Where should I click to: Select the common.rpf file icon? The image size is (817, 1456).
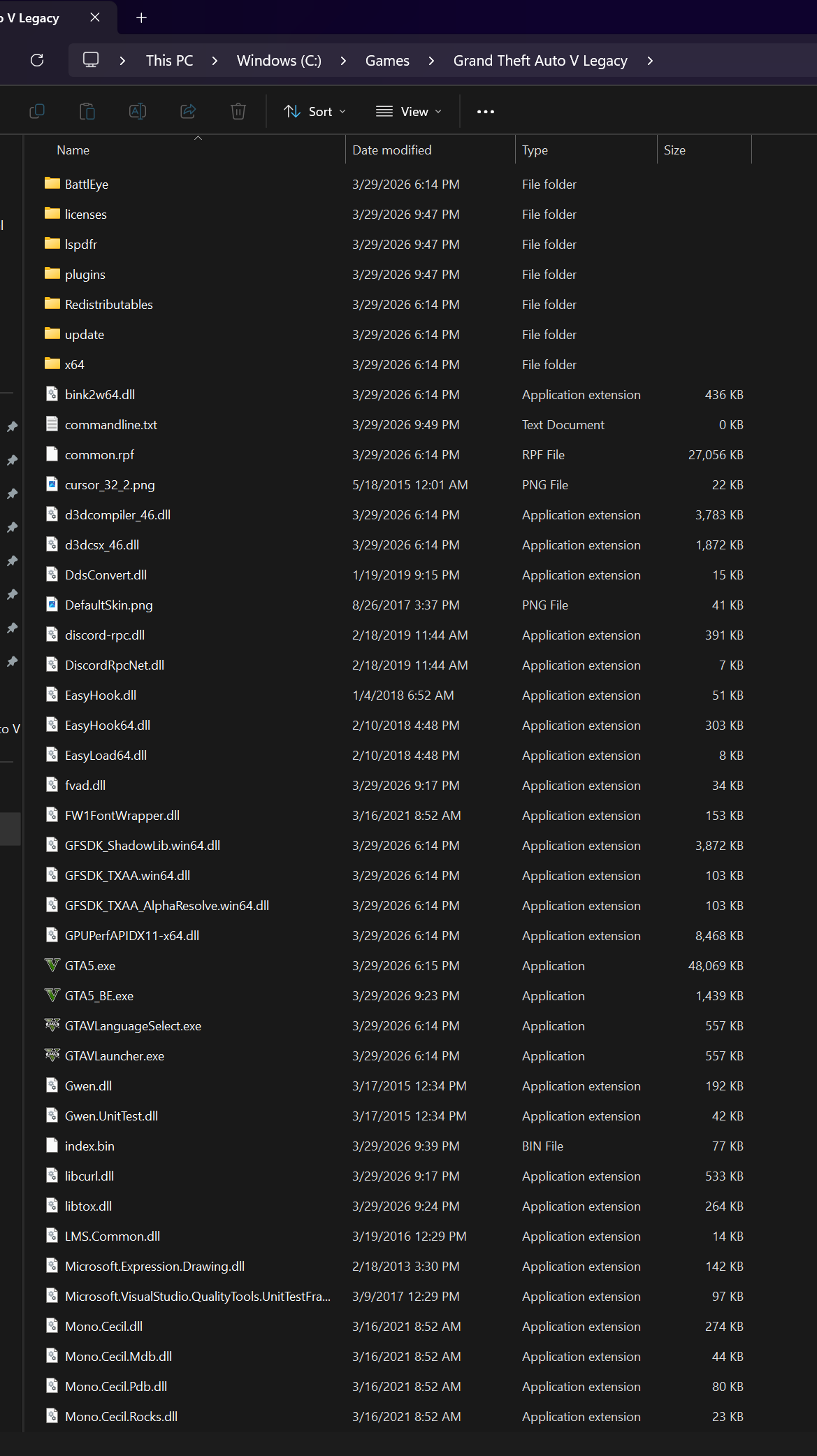[52, 454]
